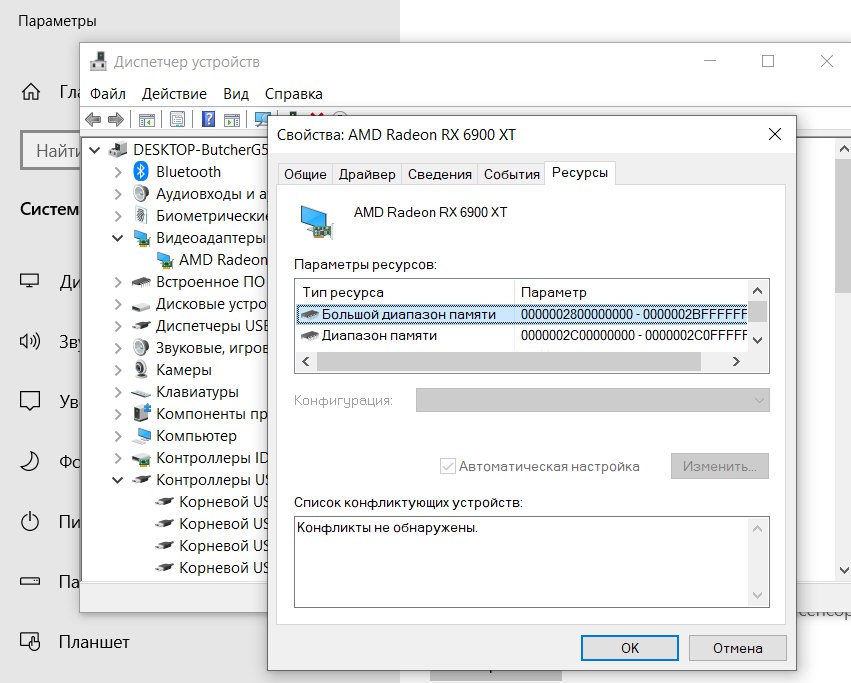Click the Найти search field in Settings

click(x=51, y=150)
